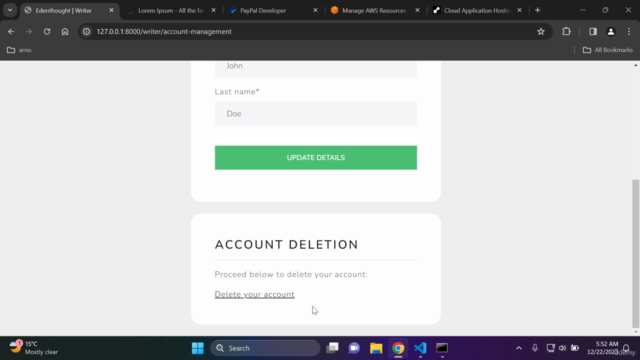Click the UPDATE DETAILS button
The width and height of the screenshot is (640, 360).
coord(316,158)
